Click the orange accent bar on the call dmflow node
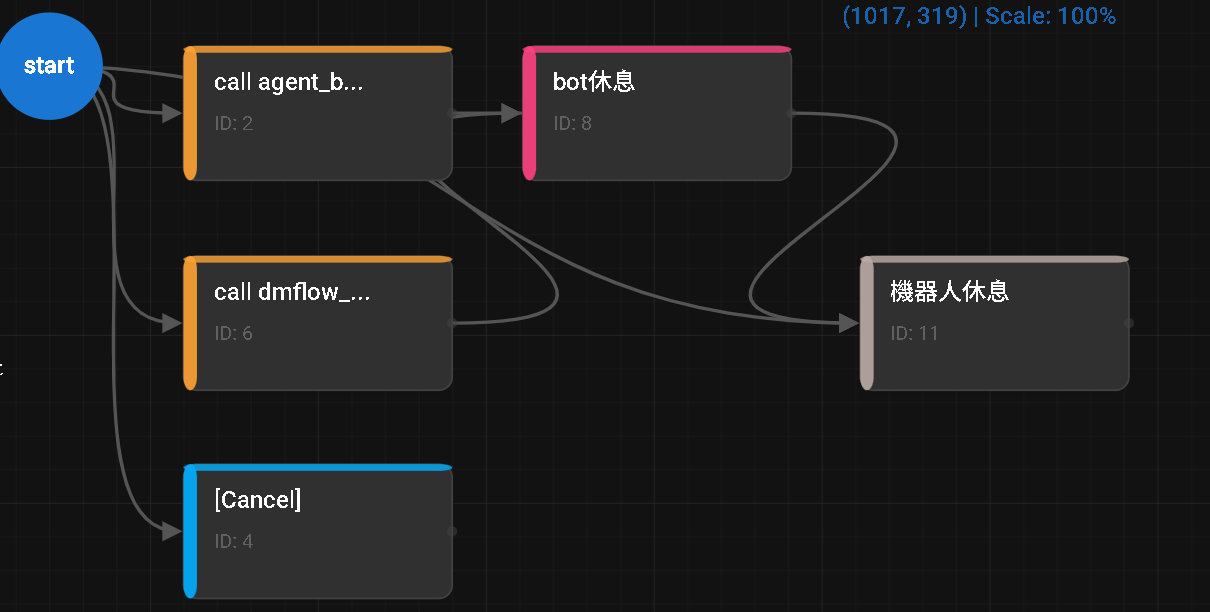Image resolution: width=1210 pixels, height=612 pixels. click(x=190, y=322)
